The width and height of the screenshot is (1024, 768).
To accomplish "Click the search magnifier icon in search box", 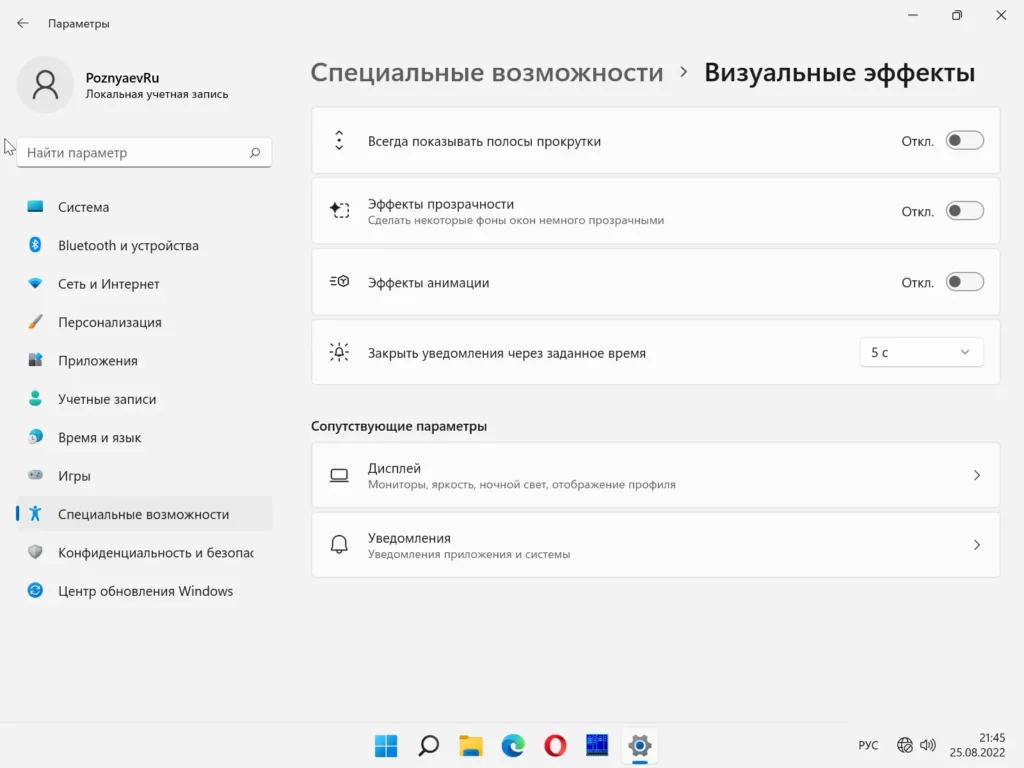I will 255,153.
